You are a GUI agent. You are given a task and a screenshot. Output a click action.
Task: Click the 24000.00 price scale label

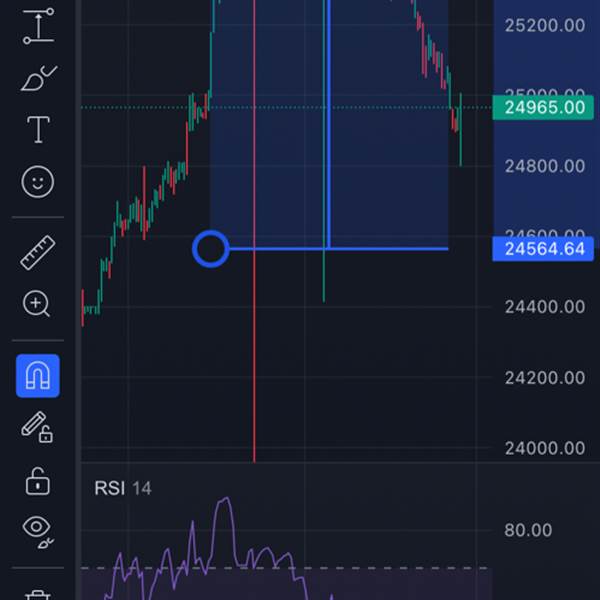coord(545,448)
